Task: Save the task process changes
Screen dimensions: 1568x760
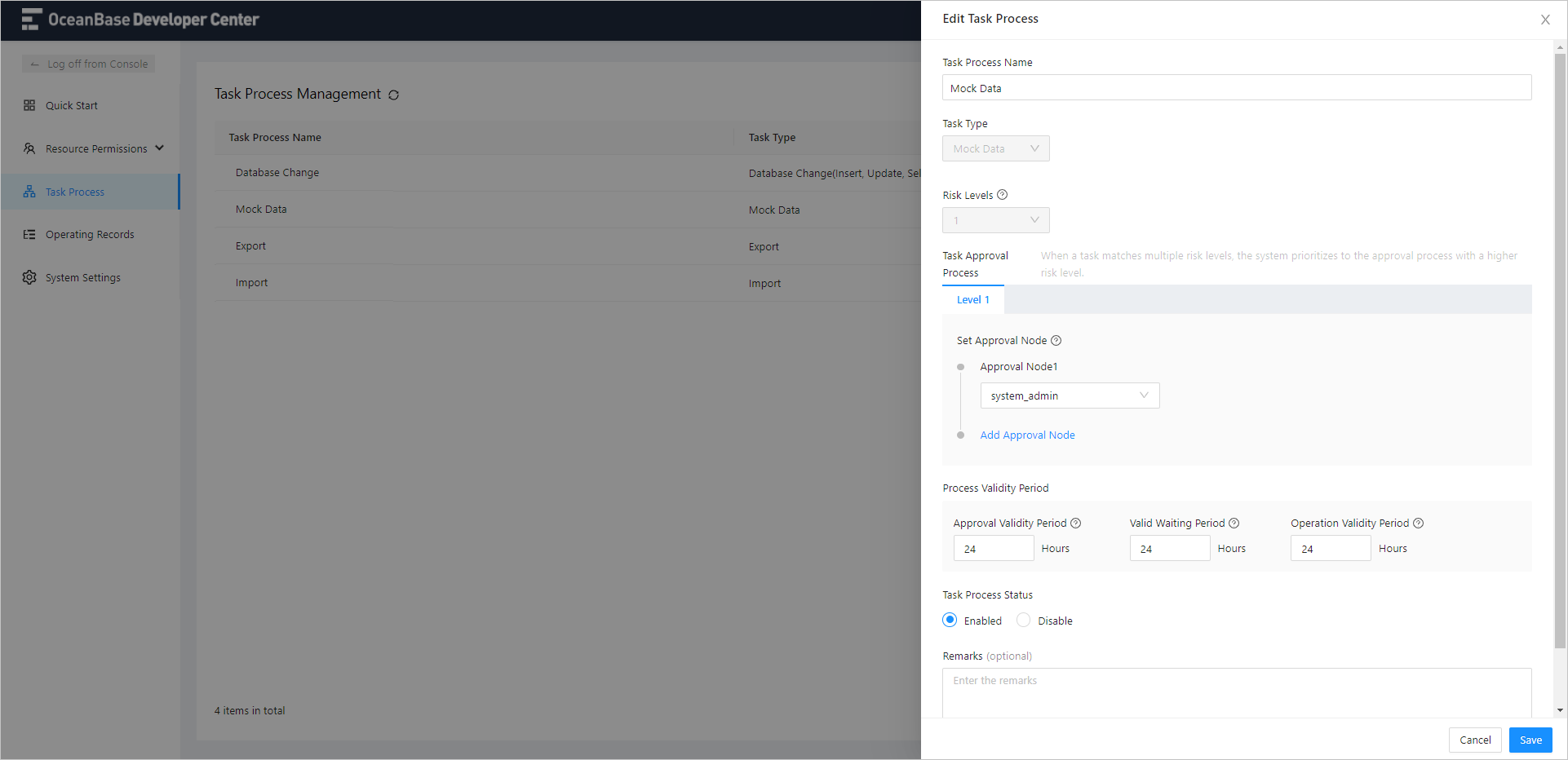Action: coord(1530,740)
